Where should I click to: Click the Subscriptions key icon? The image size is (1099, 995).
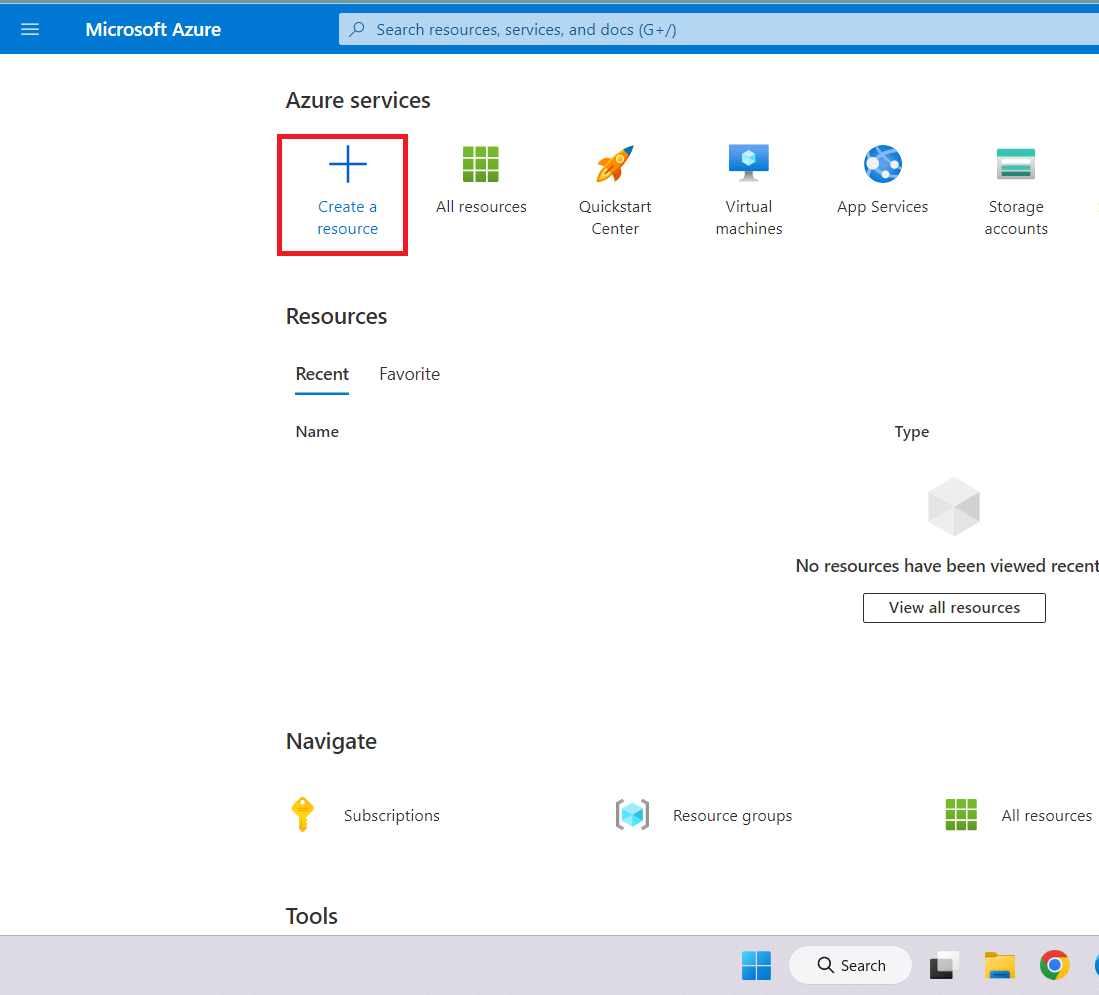302,814
